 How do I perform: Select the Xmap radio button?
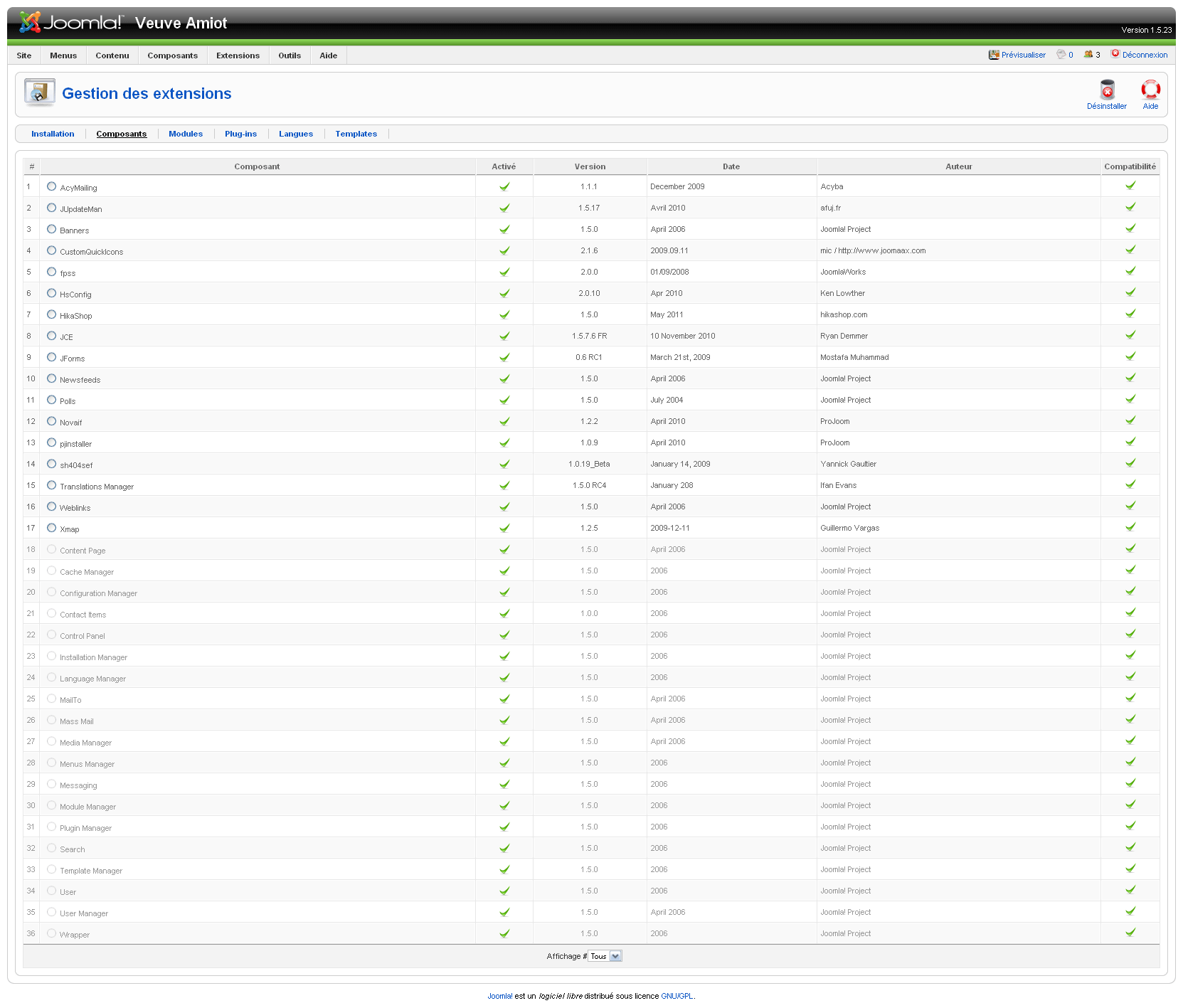pyautogui.click(x=51, y=528)
